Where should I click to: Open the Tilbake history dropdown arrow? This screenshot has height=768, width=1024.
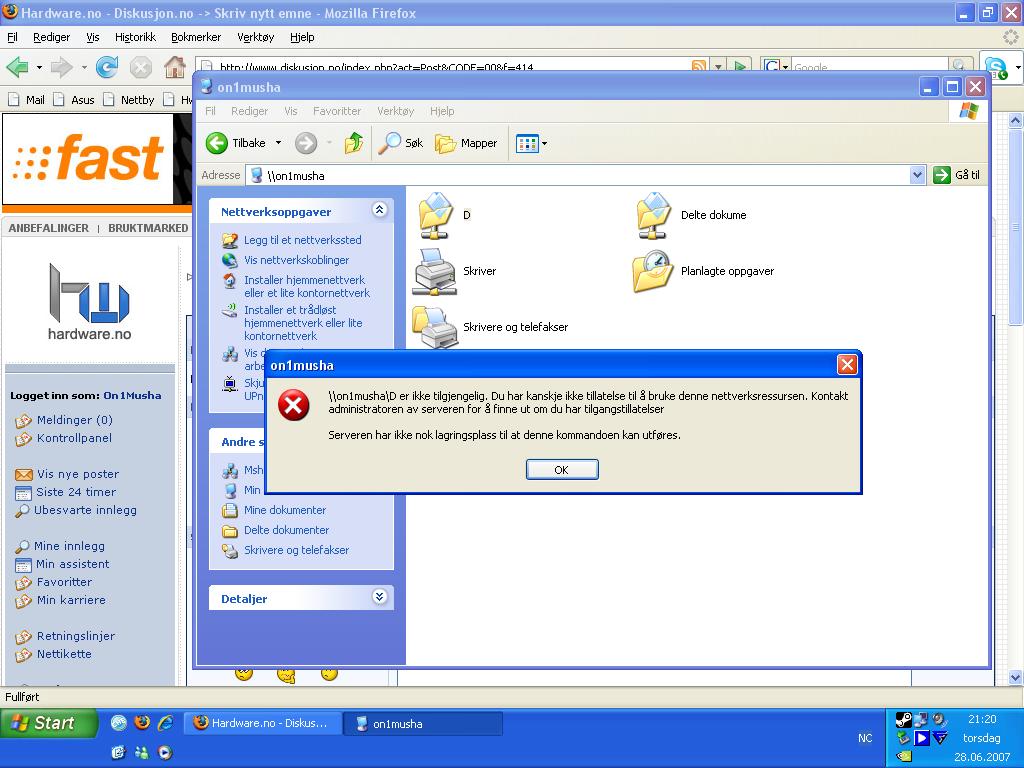pyautogui.click(x=278, y=143)
